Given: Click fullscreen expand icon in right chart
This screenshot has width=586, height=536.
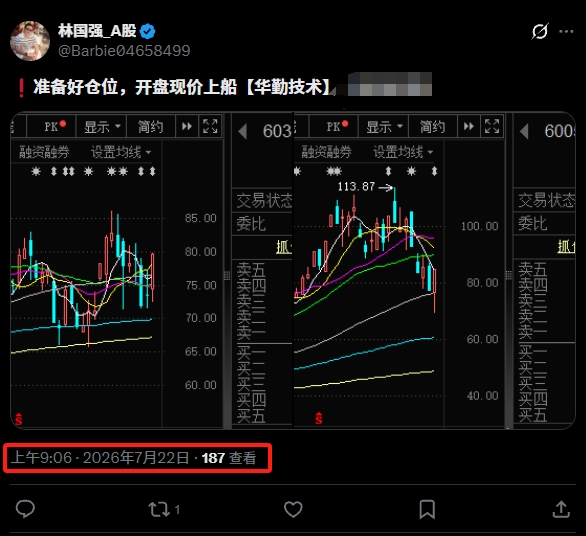Looking at the screenshot, I should point(492,126).
